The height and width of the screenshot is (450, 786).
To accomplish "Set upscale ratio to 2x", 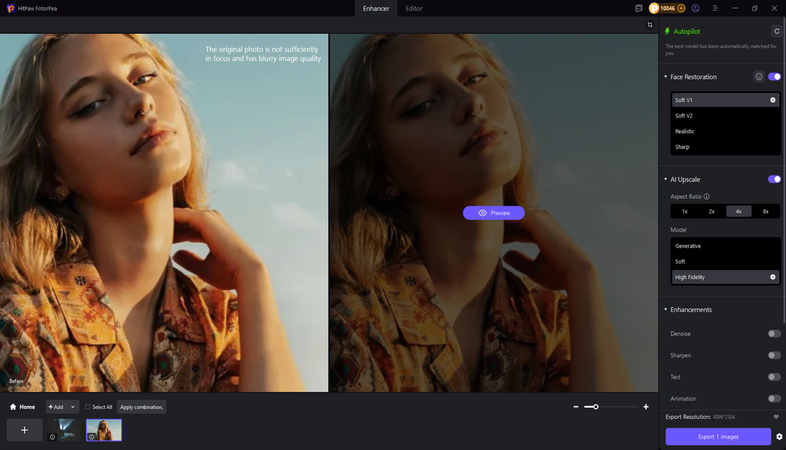I will [711, 211].
